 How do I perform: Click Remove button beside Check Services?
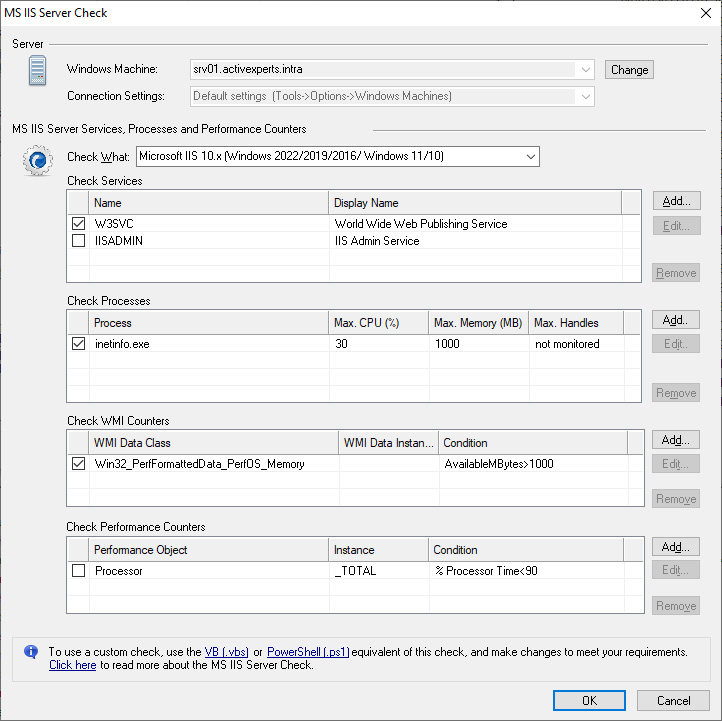pyautogui.click(x=676, y=273)
